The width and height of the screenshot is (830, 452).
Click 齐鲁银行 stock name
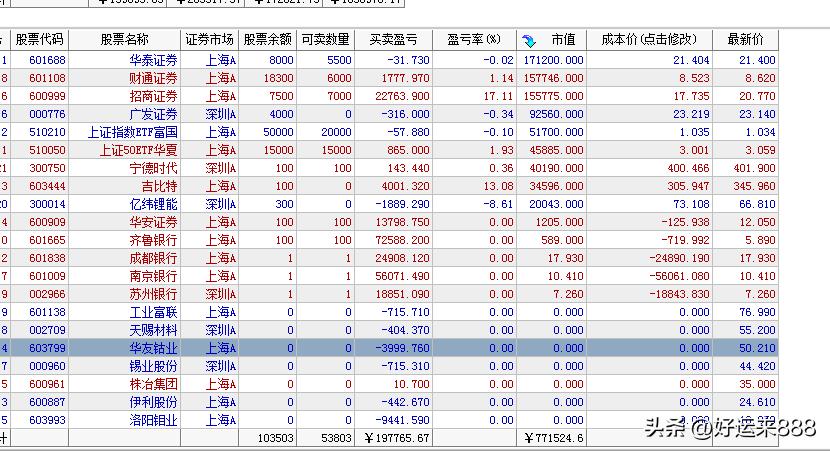(x=154, y=240)
